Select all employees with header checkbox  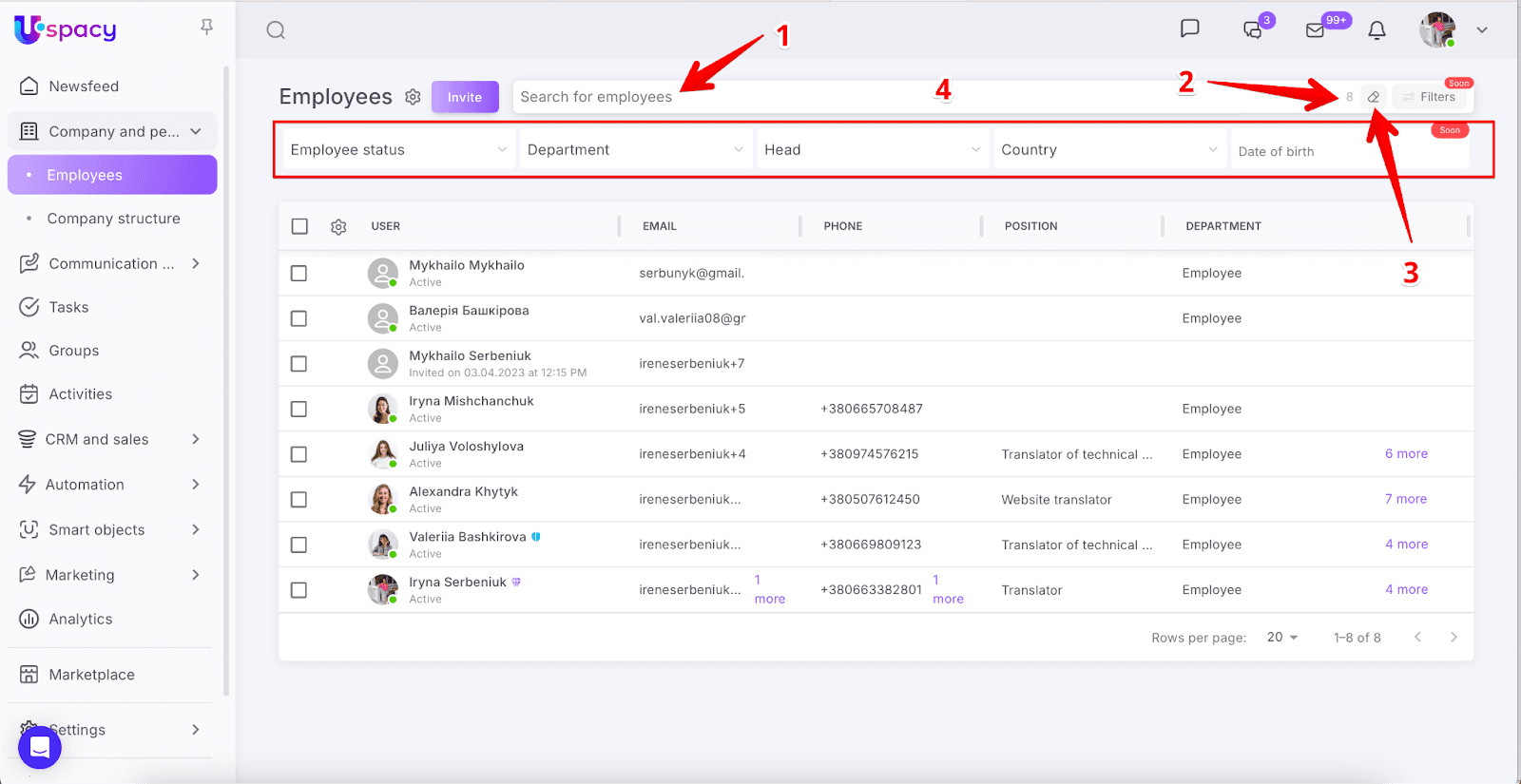click(299, 226)
